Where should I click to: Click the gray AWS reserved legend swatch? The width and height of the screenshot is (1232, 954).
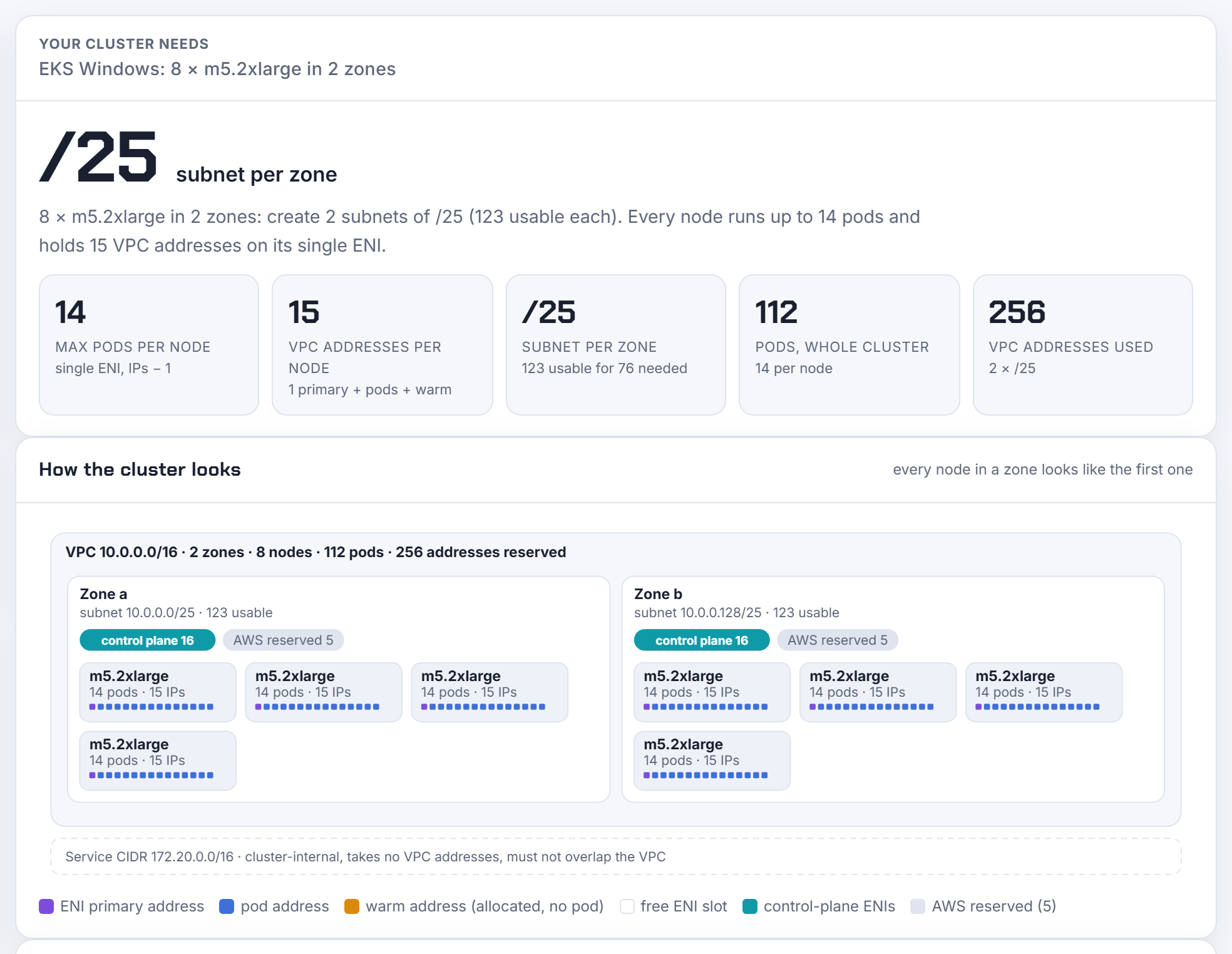click(918, 906)
